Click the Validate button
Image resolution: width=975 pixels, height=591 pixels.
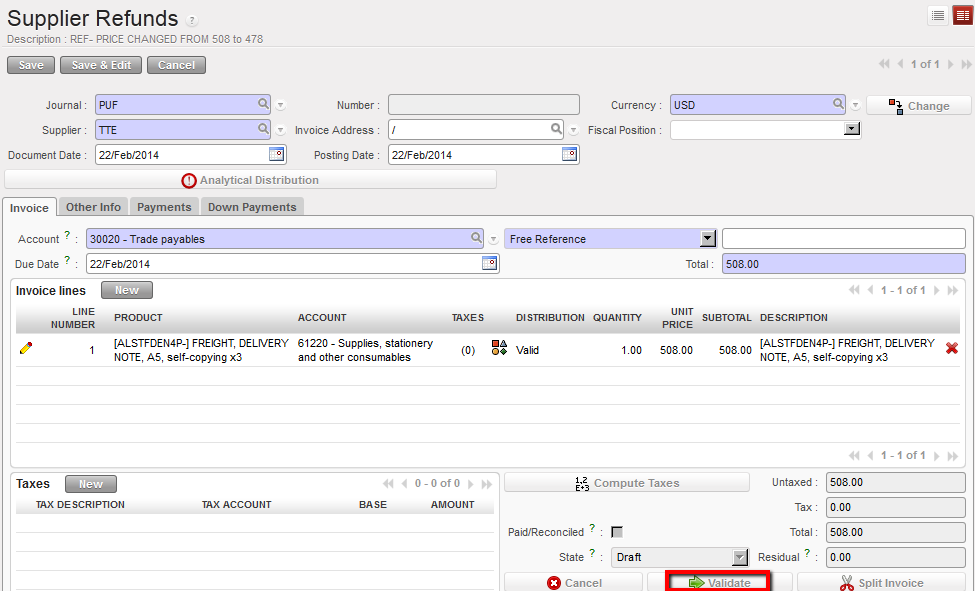pos(719,582)
